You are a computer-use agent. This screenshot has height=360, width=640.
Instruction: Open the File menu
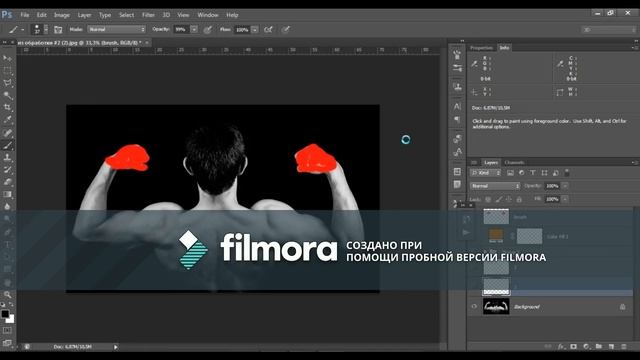point(24,15)
